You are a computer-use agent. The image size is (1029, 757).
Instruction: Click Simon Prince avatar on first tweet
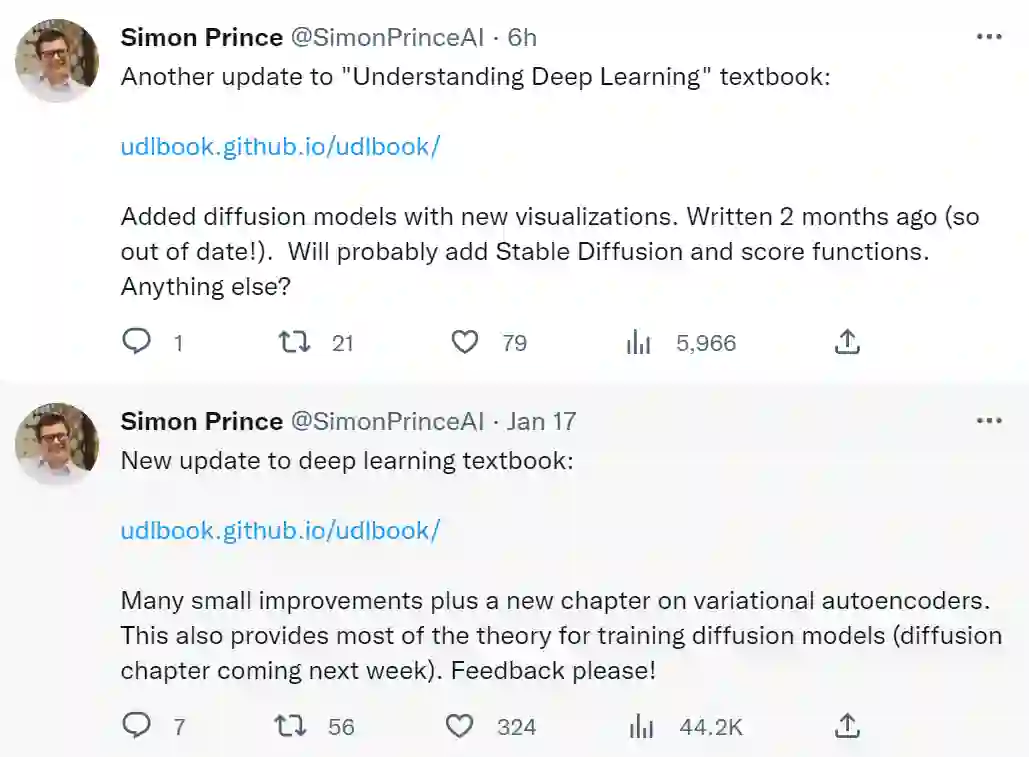pyautogui.click(x=57, y=60)
